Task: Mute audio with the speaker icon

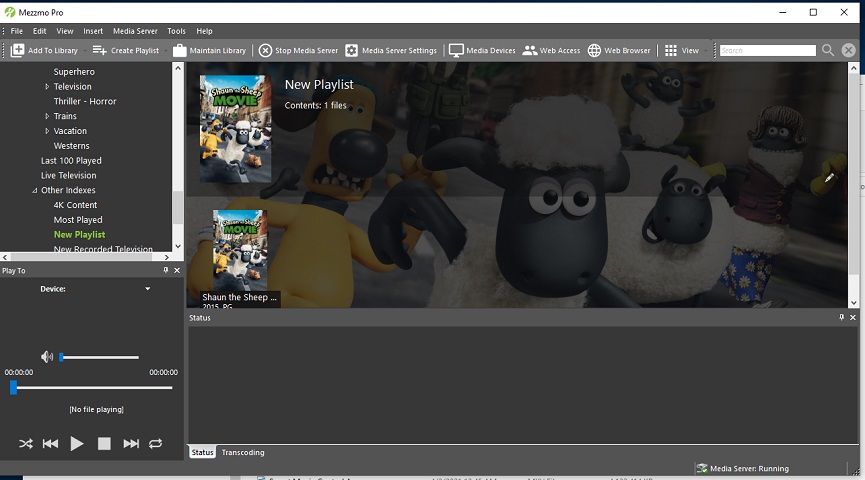Action: (47, 357)
